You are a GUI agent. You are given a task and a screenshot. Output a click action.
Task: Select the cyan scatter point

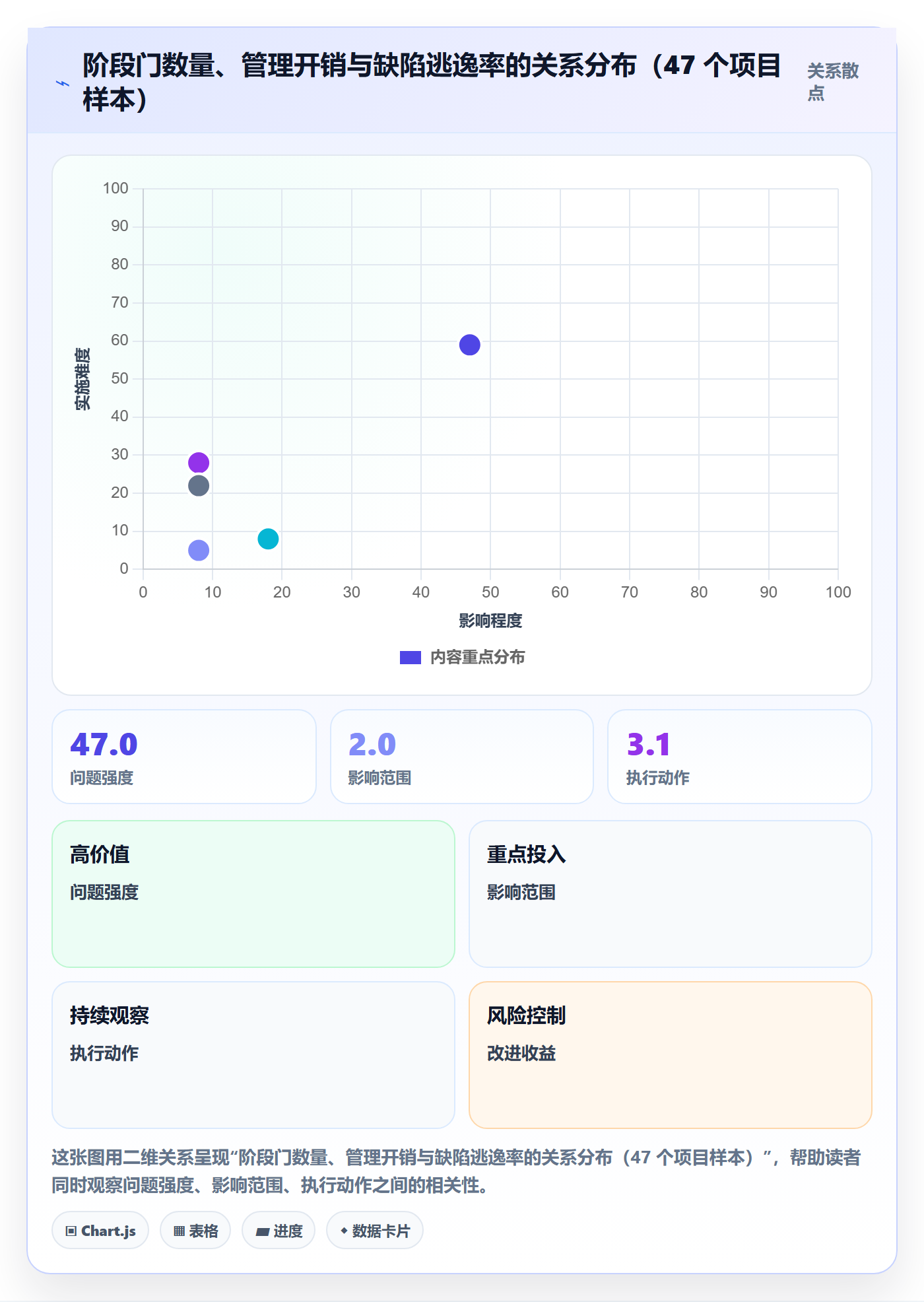tap(268, 539)
